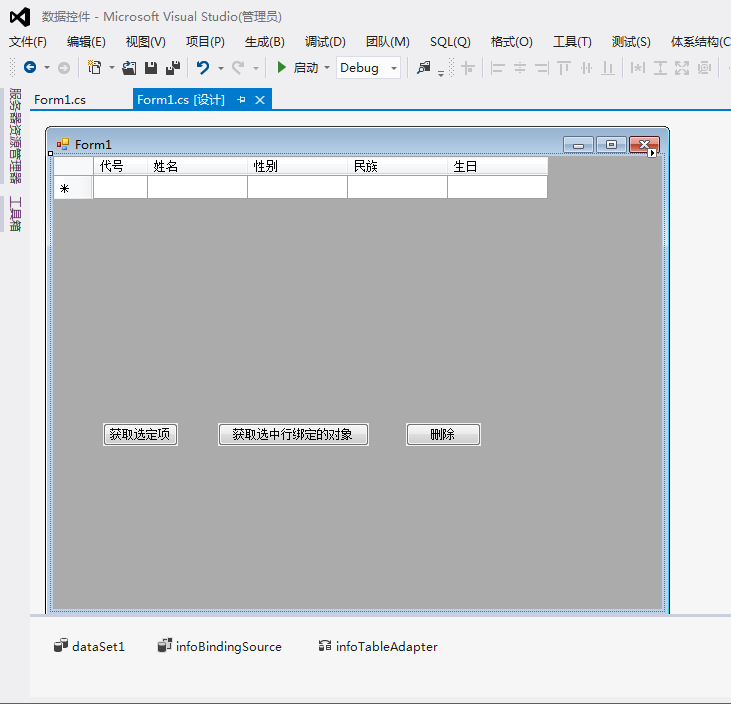Click the Align to Grid icon
Image resolution: width=731 pixels, height=704 pixels.
(x=468, y=68)
